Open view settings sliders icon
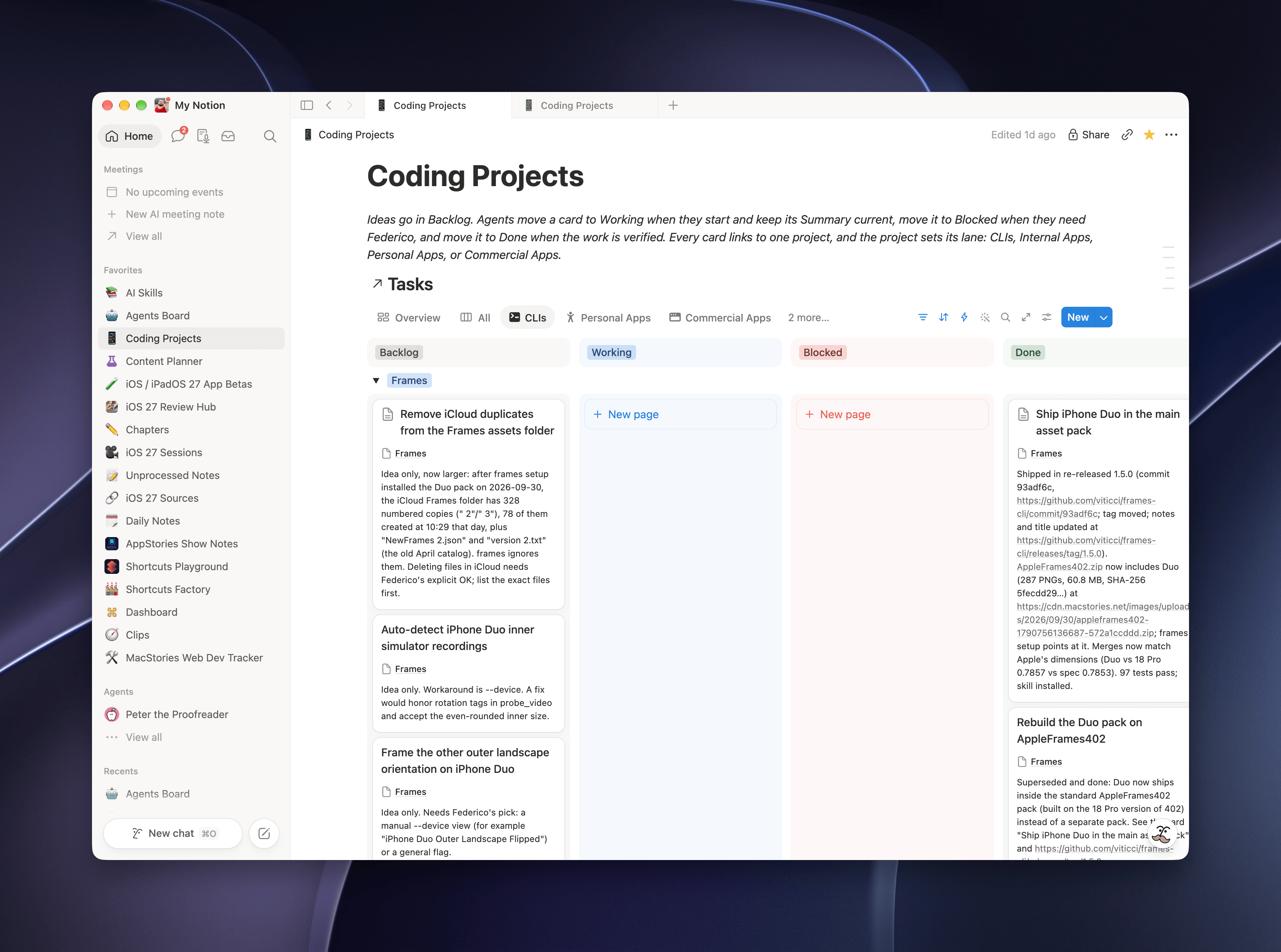This screenshot has width=1281, height=952. [x=1046, y=317]
